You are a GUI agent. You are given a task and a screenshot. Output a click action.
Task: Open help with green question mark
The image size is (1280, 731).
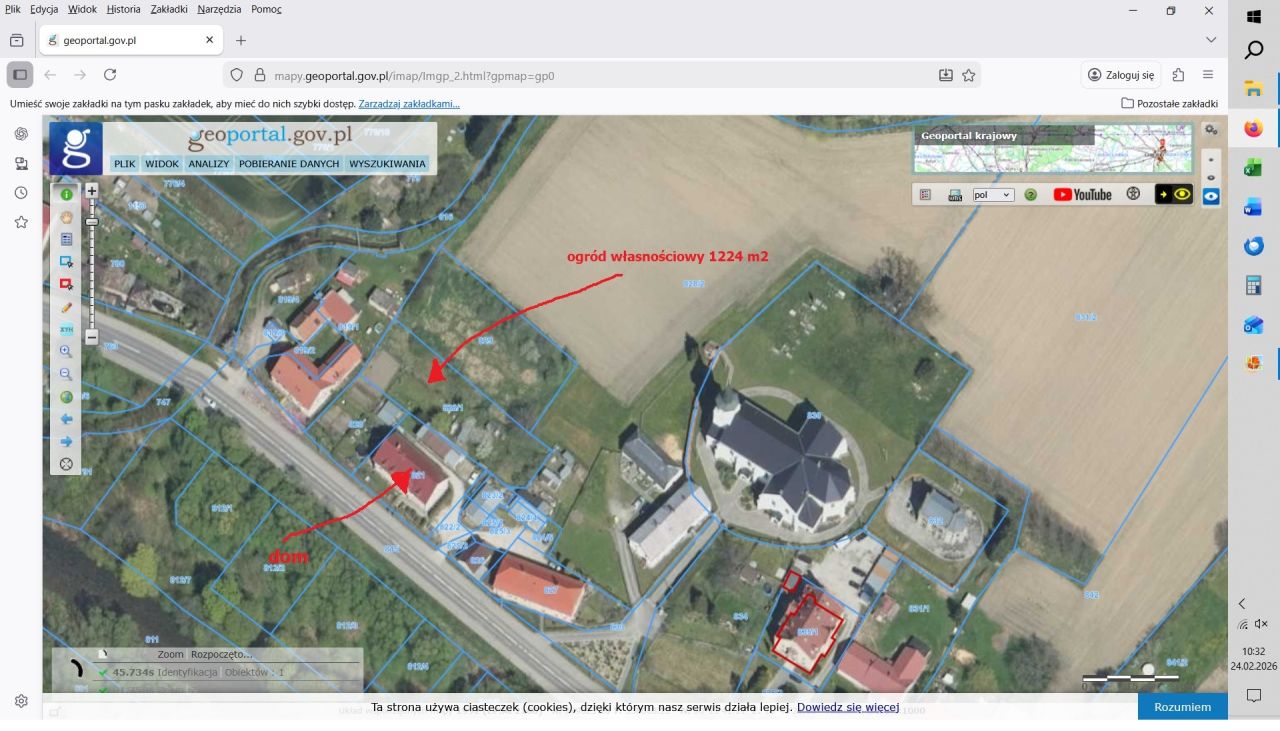[1031, 195]
